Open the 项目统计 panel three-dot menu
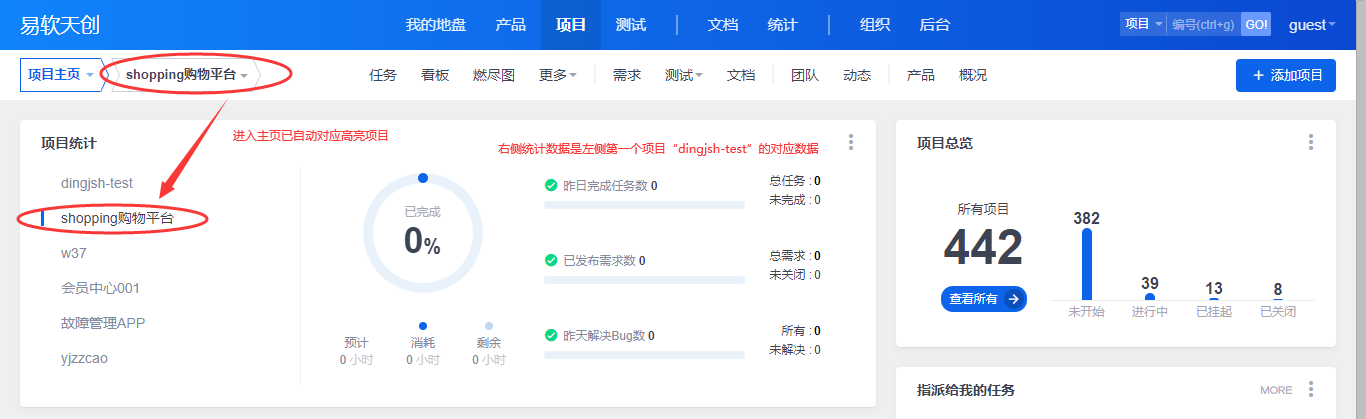Viewport: 1366px width, 419px height. click(x=851, y=142)
